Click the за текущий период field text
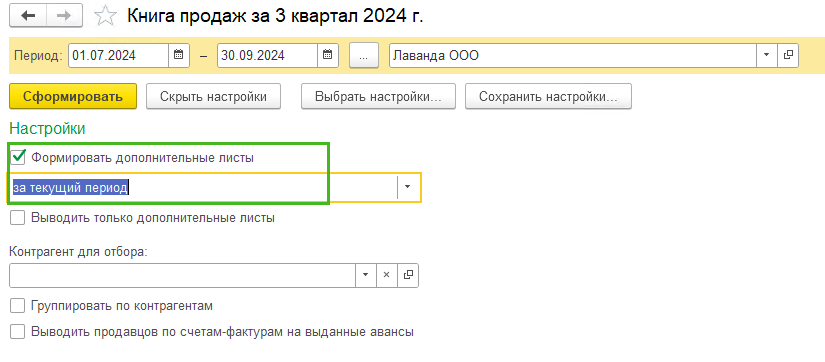Screen dimensions: 825x362 click(71, 187)
